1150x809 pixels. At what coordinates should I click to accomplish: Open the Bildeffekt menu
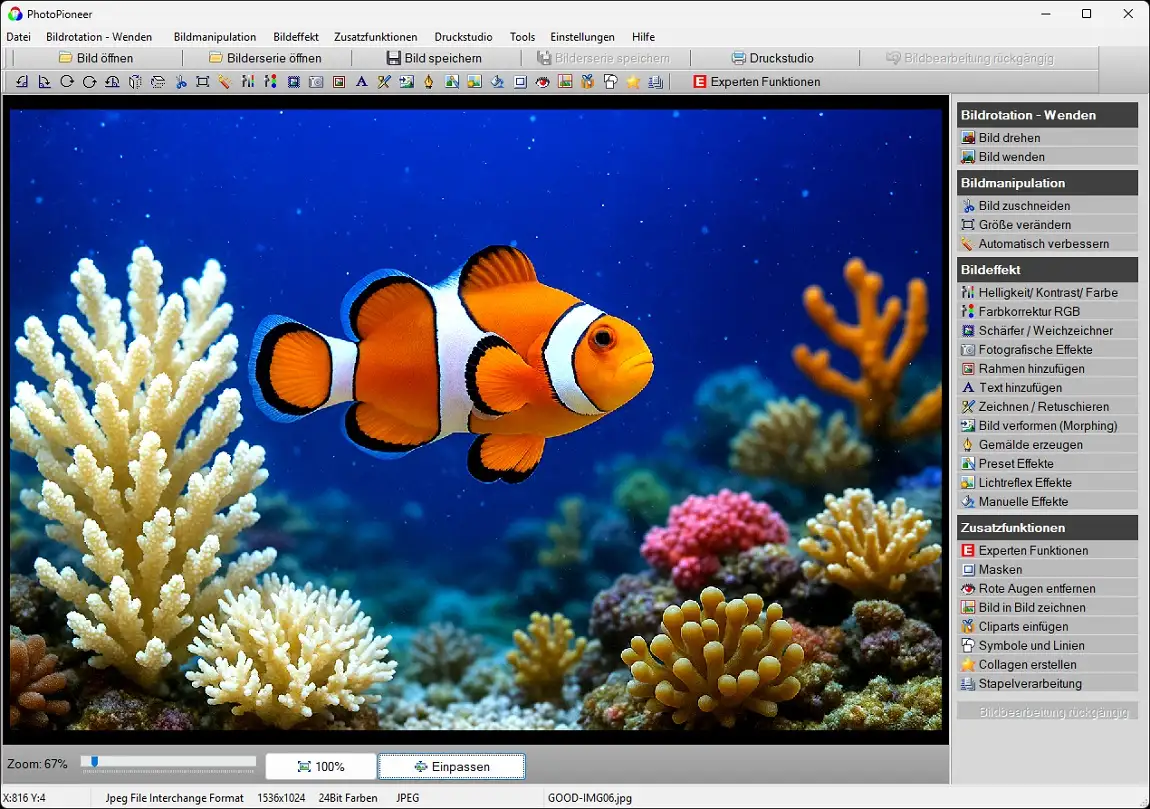coord(295,37)
